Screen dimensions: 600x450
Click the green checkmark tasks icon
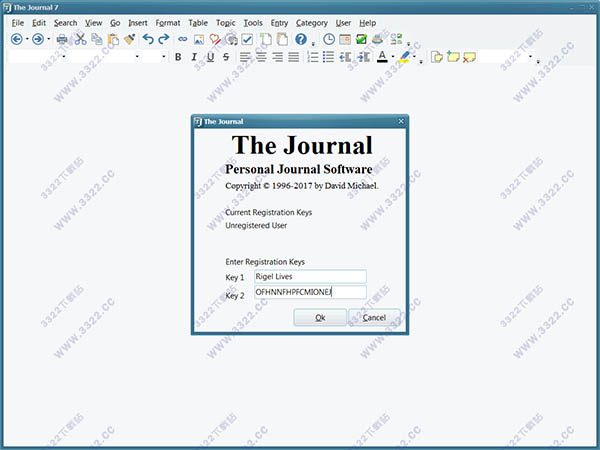pos(361,39)
